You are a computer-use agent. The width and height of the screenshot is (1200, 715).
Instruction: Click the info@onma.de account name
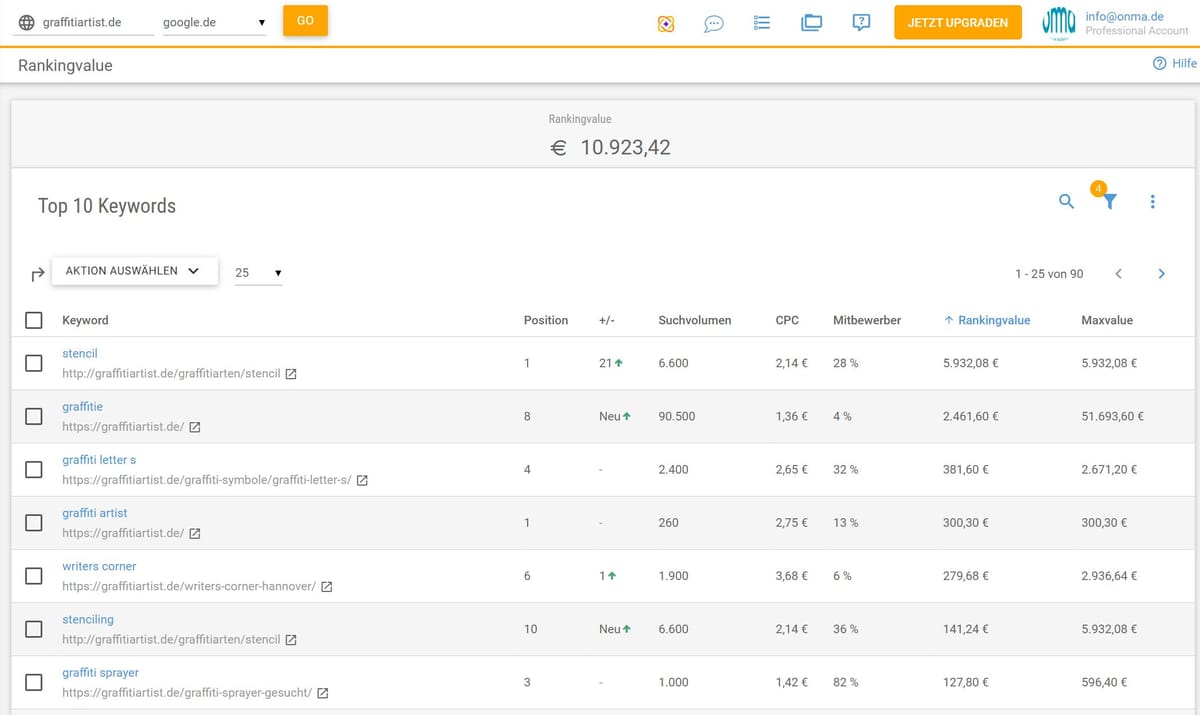pos(1124,16)
